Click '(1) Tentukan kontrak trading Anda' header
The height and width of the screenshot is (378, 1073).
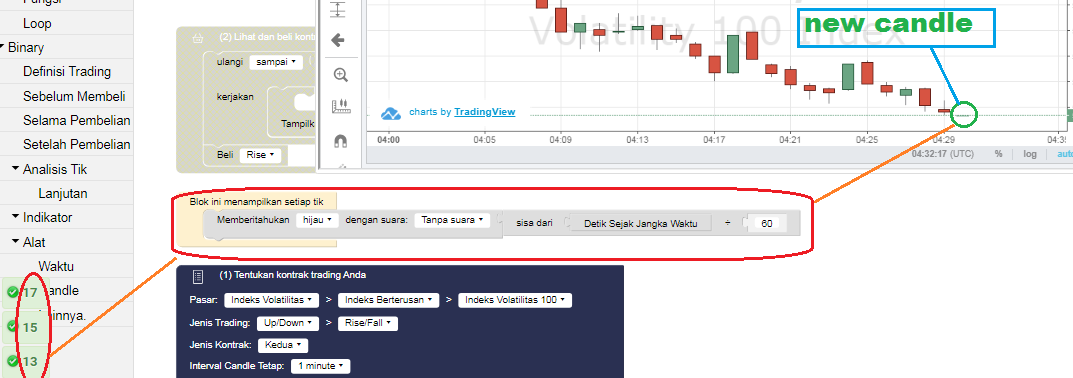pos(292,275)
